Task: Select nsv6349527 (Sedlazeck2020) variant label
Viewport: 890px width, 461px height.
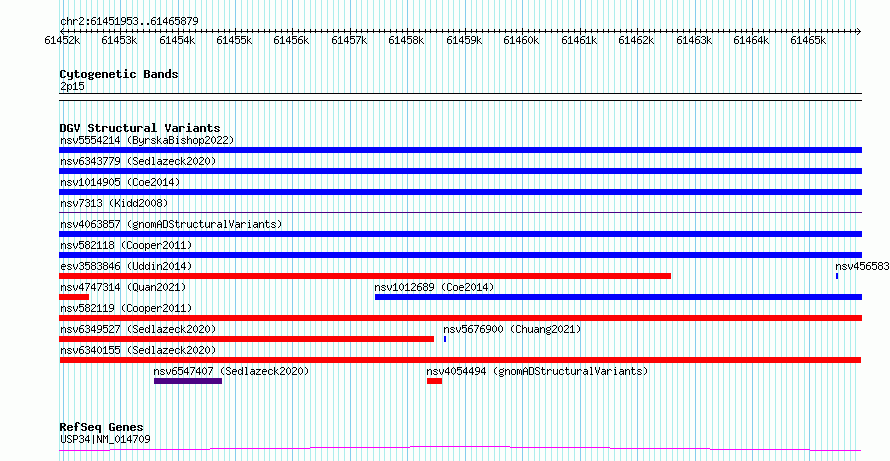Action: (x=138, y=329)
